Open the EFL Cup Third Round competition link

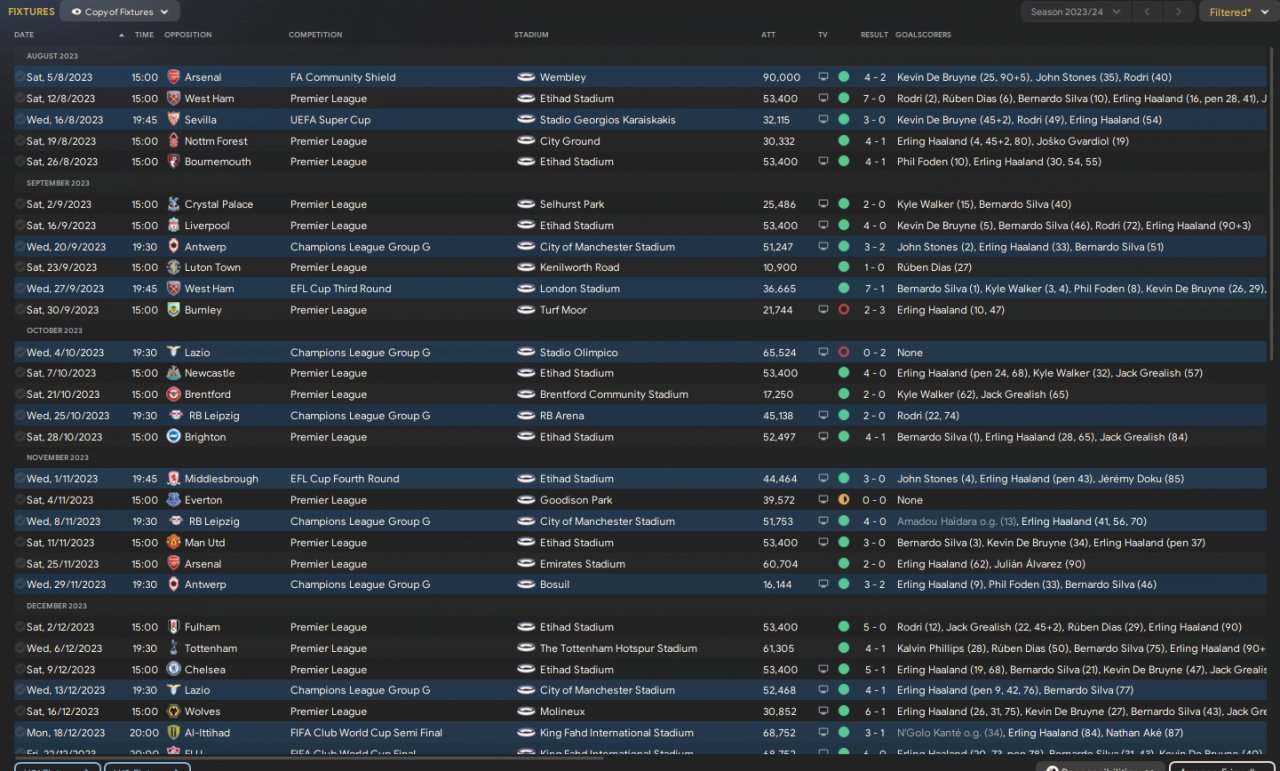[341, 289]
